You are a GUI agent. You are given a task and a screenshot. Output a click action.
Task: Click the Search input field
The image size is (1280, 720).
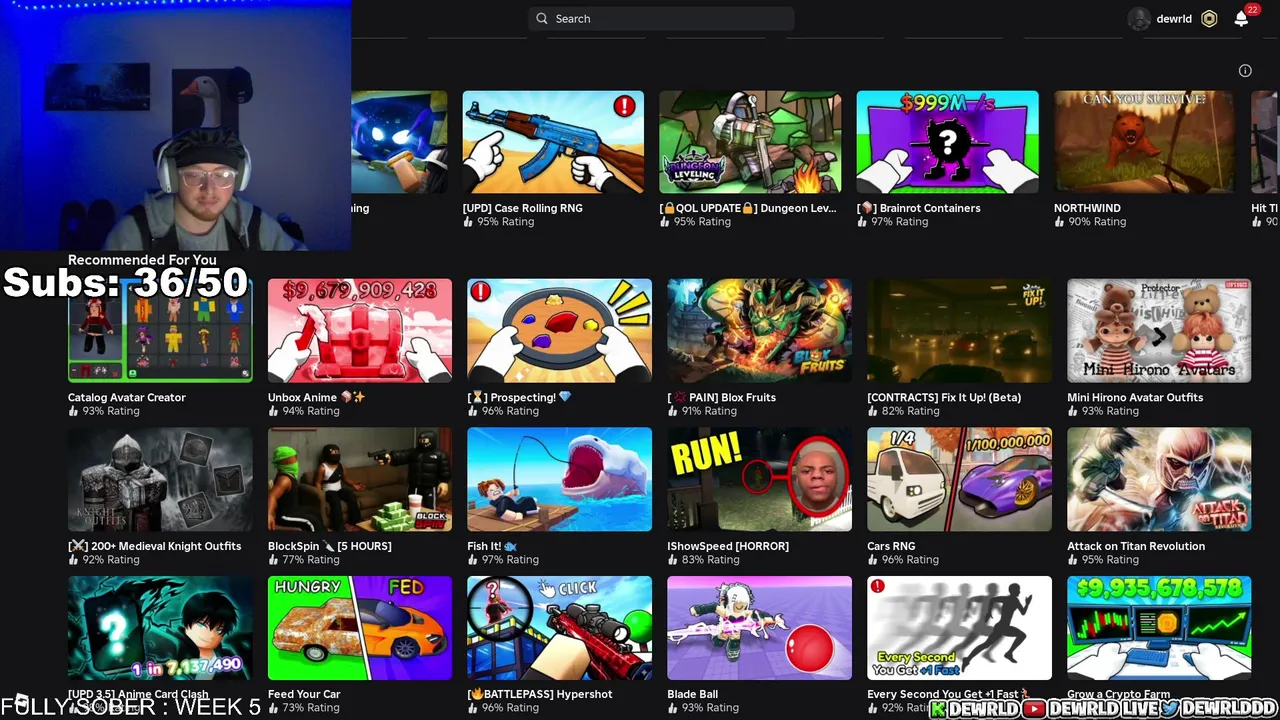click(661, 18)
